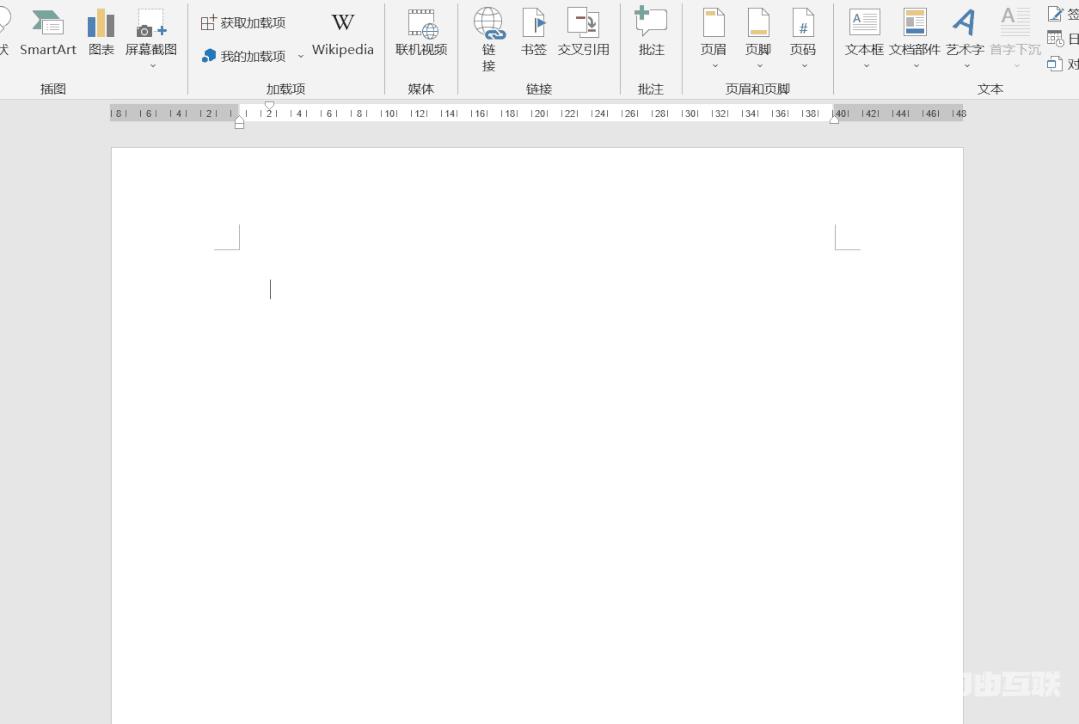Click the horizontal ruler at mark 20
Image resolution: width=1079 pixels, height=724 pixels.
(x=540, y=114)
